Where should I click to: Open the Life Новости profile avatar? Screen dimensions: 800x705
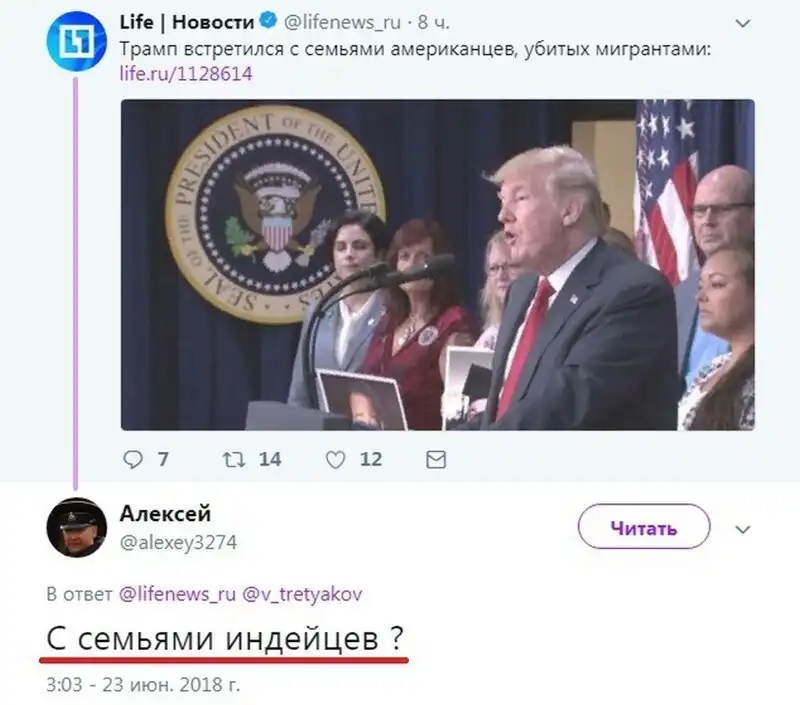[77, 40]
